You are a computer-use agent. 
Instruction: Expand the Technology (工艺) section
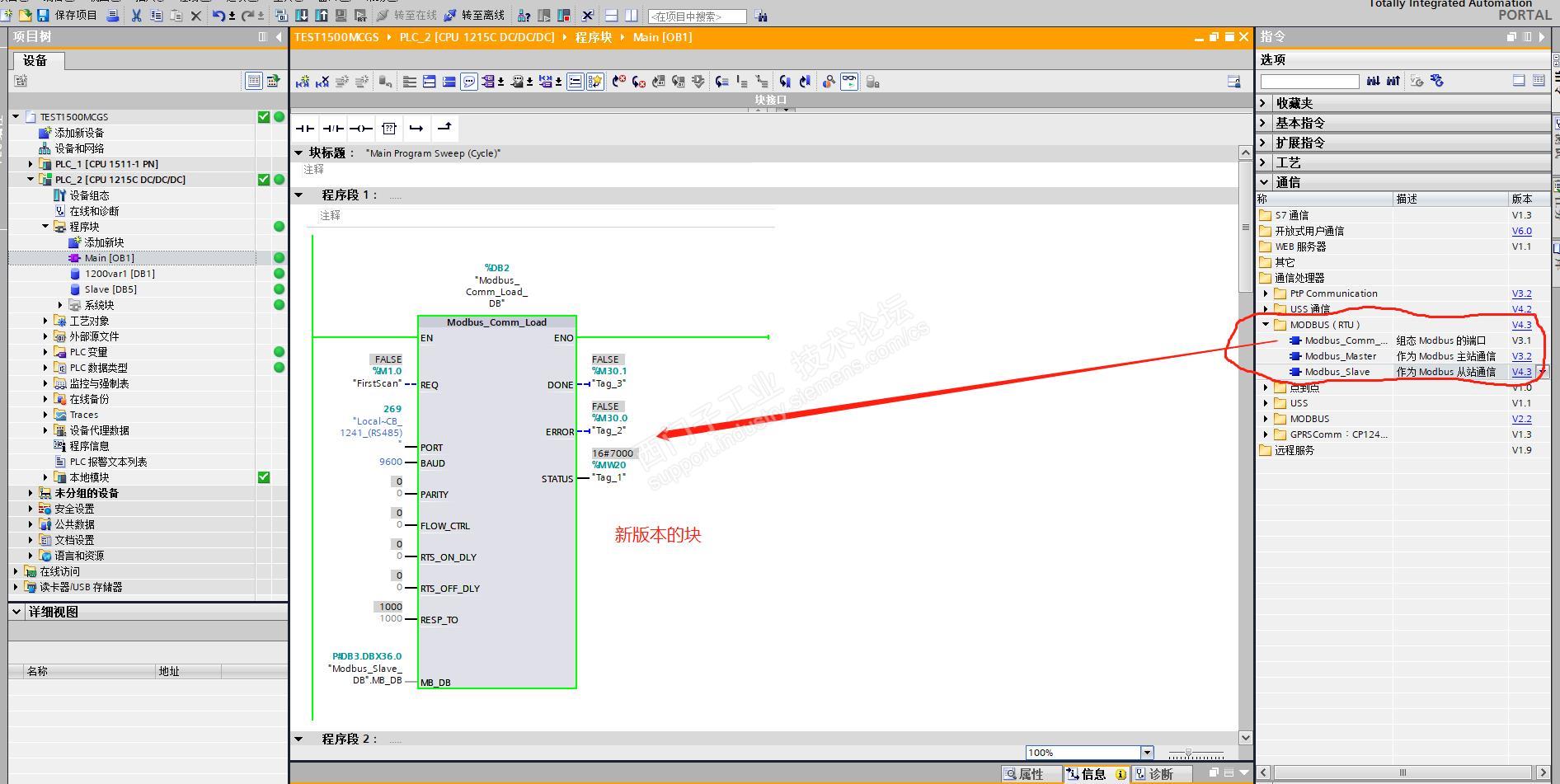(x=1264, y=162)
